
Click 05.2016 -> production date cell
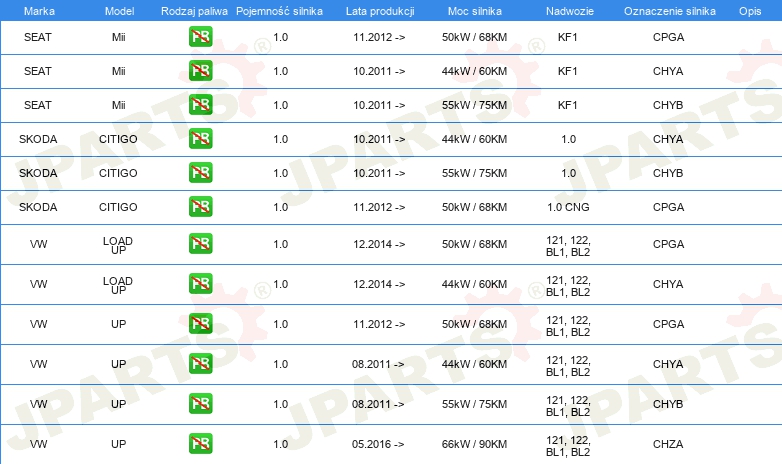(378, 444)
